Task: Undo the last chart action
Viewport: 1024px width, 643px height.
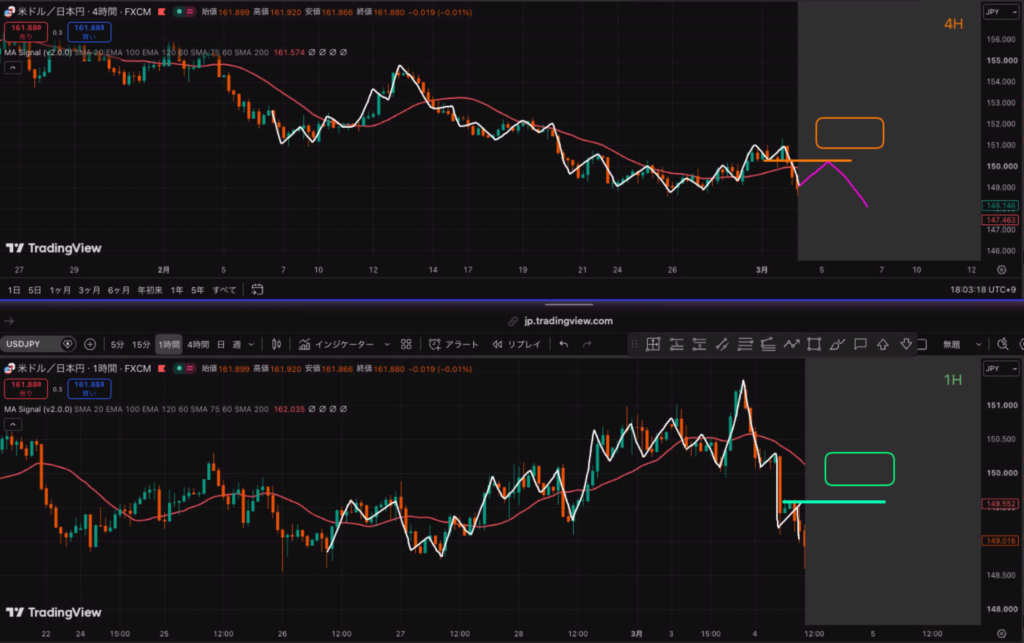Action: pos(564,344)
